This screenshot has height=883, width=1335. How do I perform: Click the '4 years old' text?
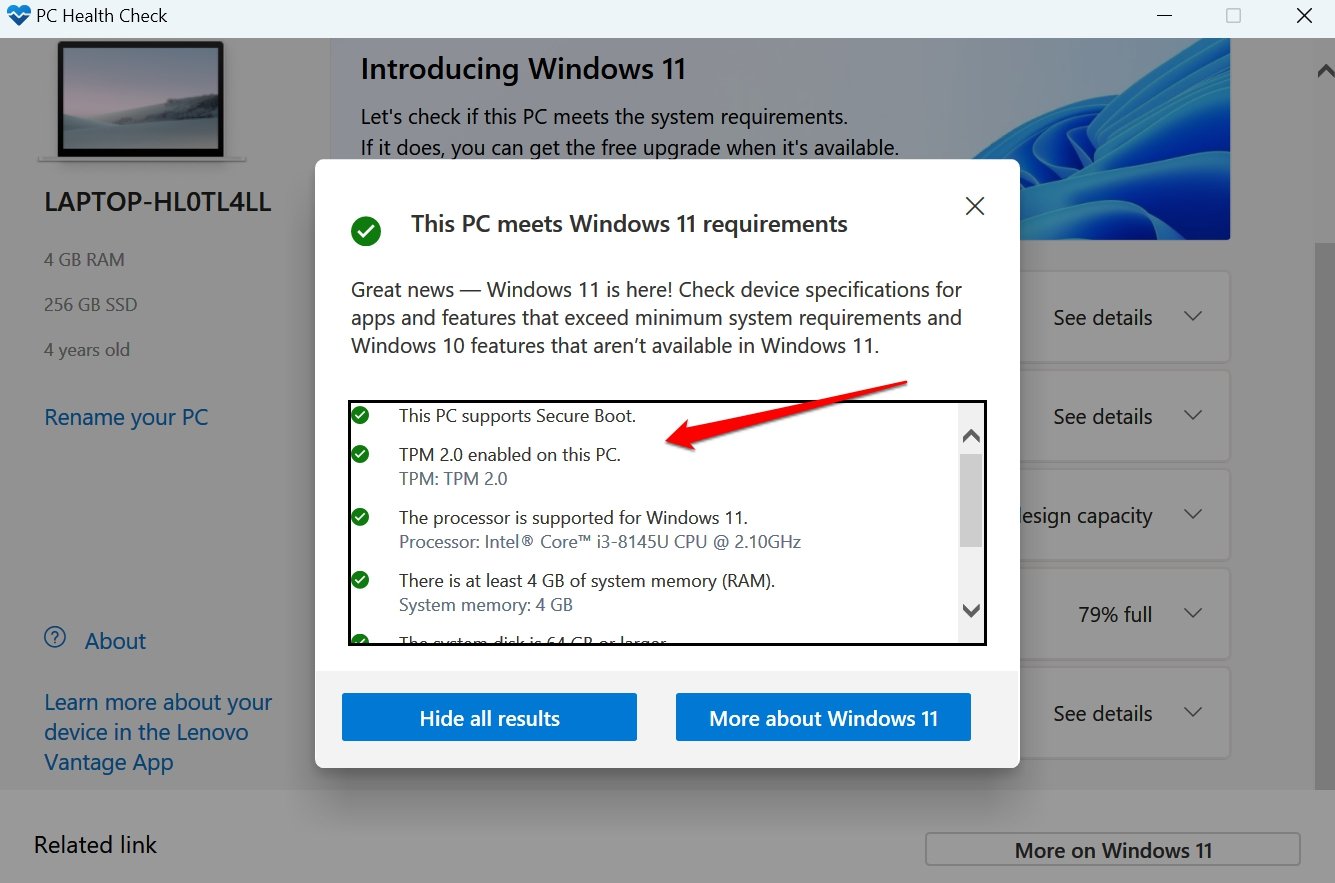pyautogui.click(x=87, y=350)
